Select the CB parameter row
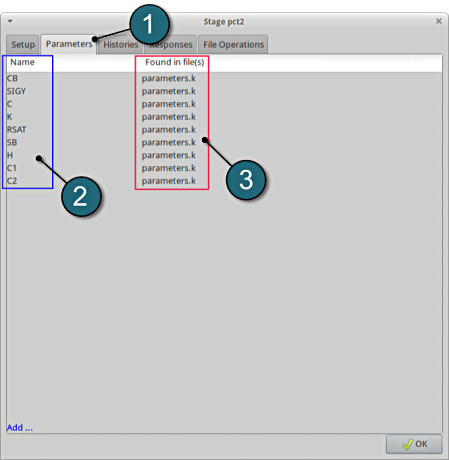 (x=224, y=78)
